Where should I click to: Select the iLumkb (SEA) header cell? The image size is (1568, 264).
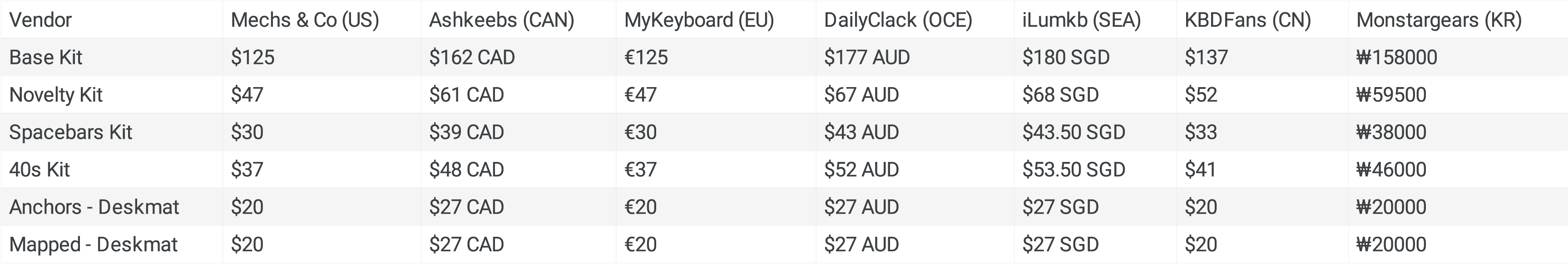[1081, 20]
